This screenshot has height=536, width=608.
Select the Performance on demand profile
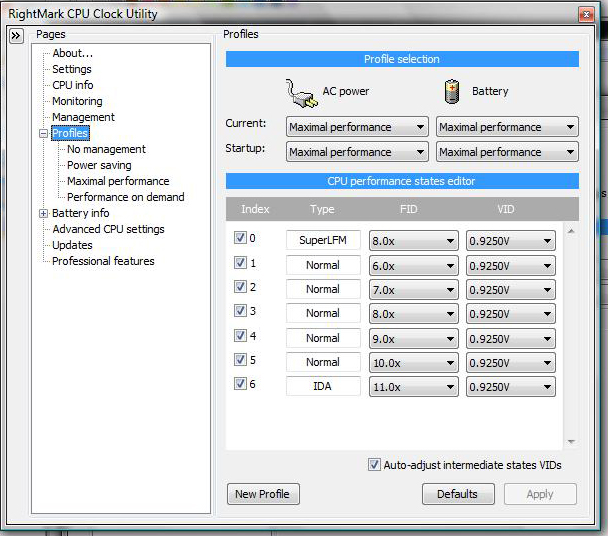126,197
